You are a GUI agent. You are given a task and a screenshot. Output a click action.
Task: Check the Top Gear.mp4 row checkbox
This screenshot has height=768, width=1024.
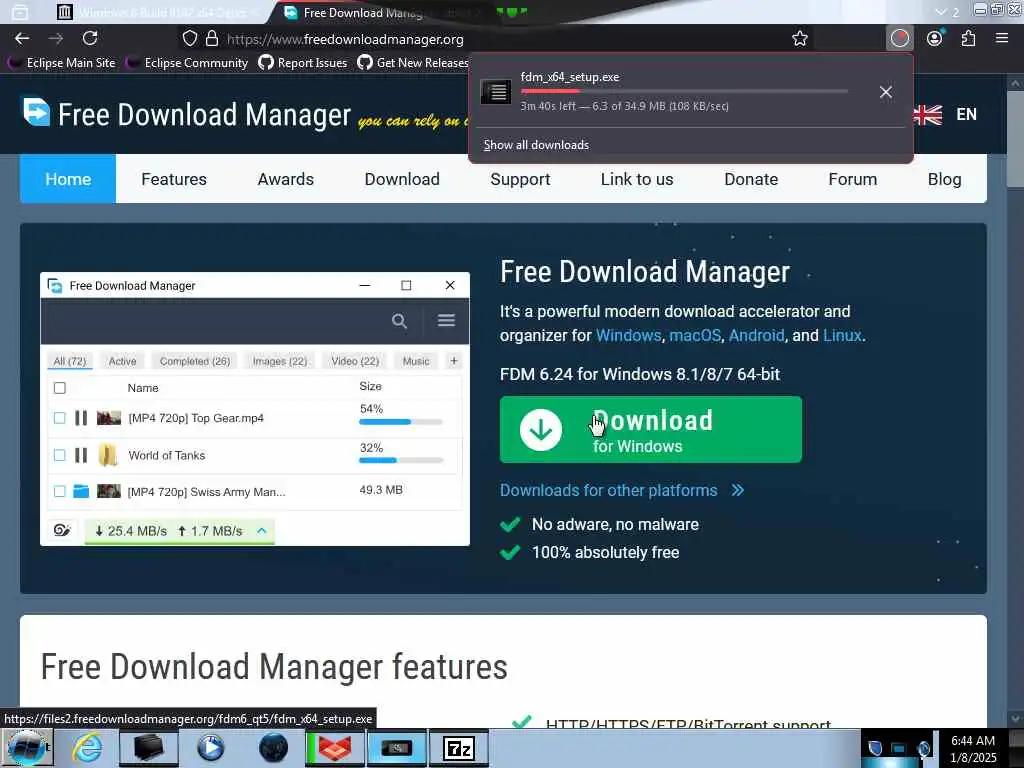[59, 418]
